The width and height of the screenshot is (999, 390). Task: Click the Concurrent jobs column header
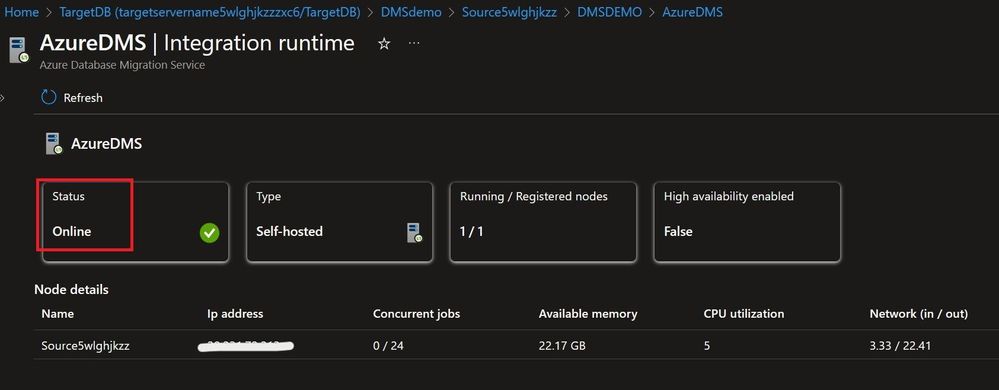[416, 314]
